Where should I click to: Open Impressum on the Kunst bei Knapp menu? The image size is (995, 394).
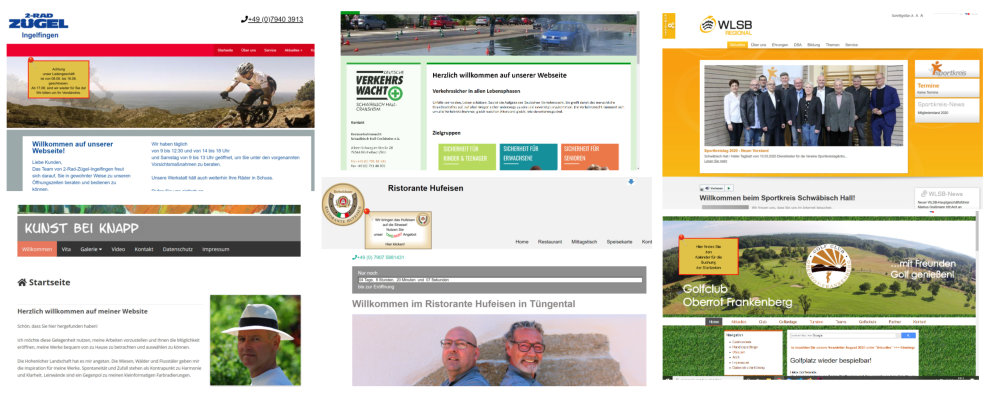click(x=216, y=249)
